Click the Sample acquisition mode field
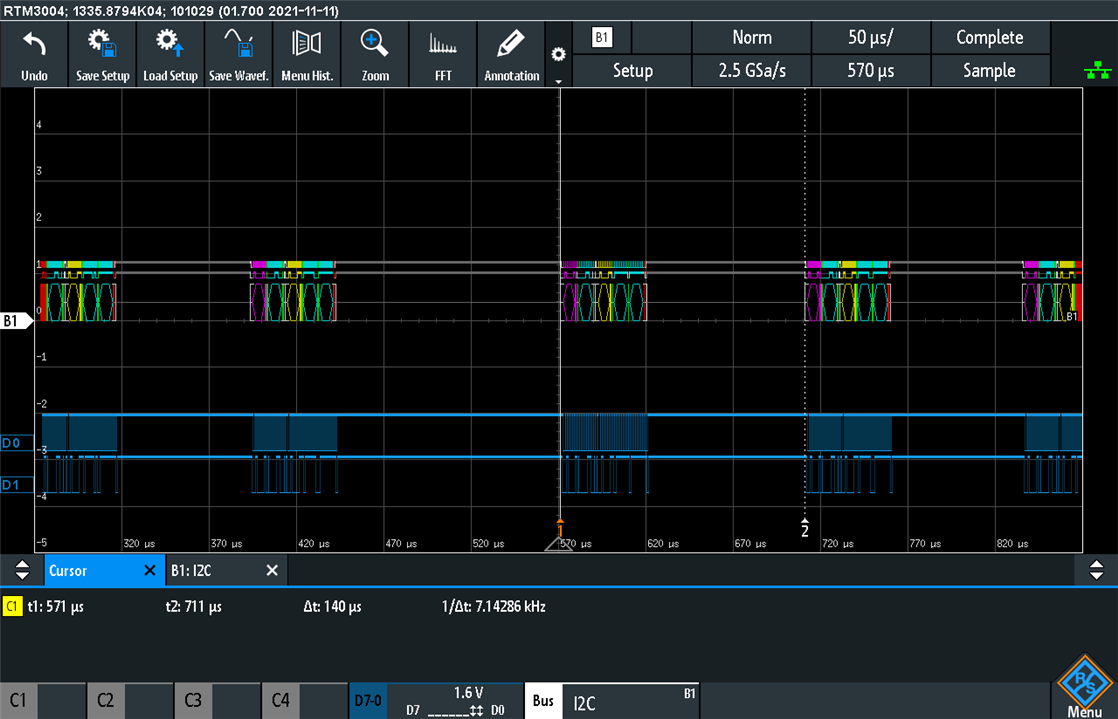Viewport: 1118px width, 719px height. click(990, 71)
